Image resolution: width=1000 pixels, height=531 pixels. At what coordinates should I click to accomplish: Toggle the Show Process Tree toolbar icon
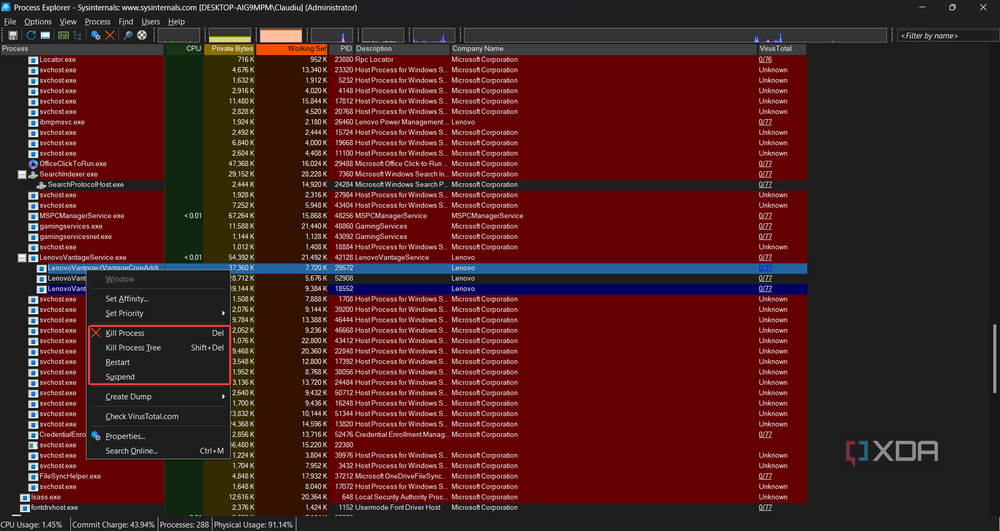click(x=78, y=36)
